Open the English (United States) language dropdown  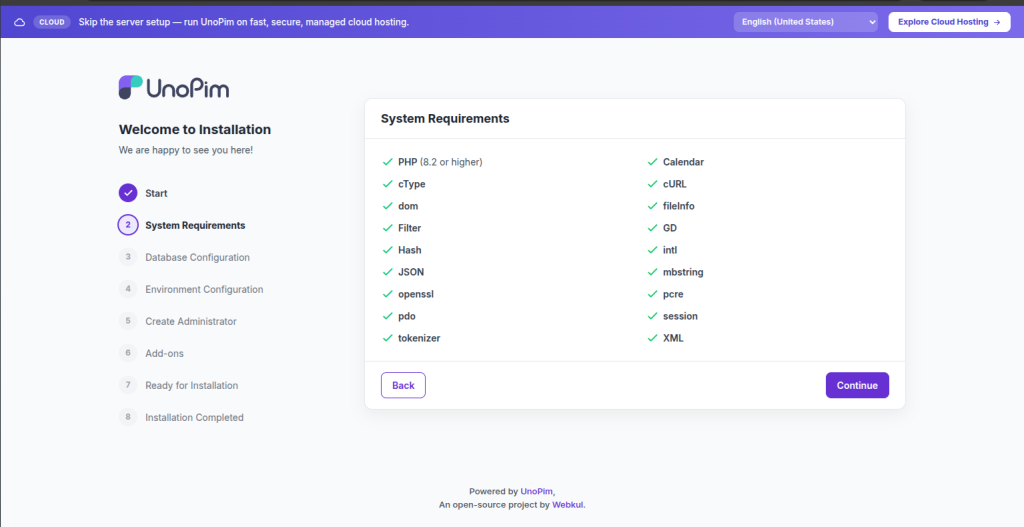tap(806, 22)
